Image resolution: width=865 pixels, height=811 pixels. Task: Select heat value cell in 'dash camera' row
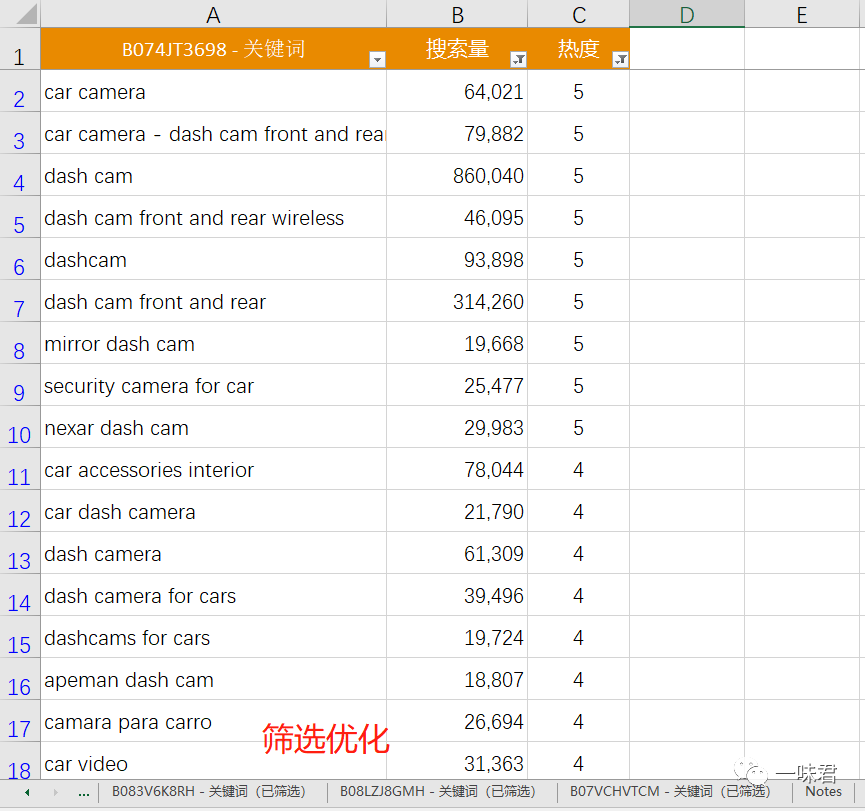[x=579, y=553]
